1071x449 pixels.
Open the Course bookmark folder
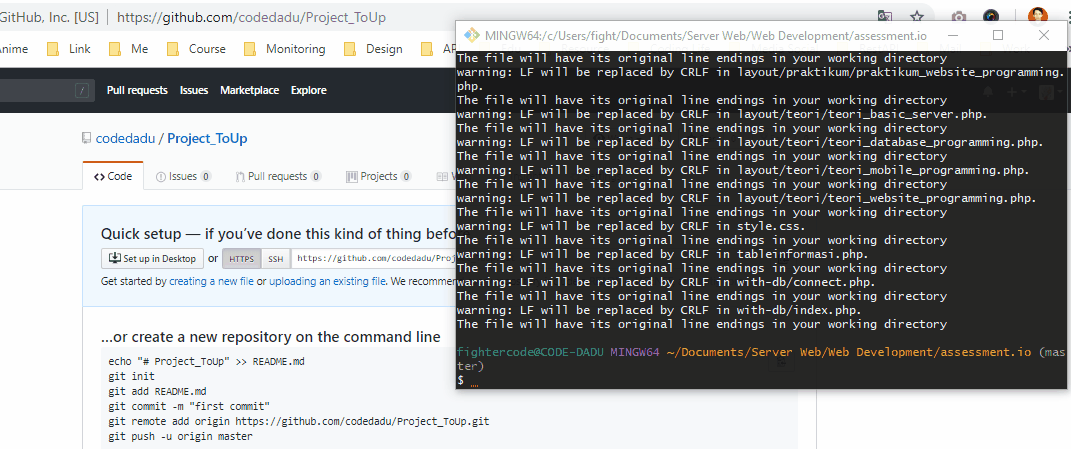196,49
